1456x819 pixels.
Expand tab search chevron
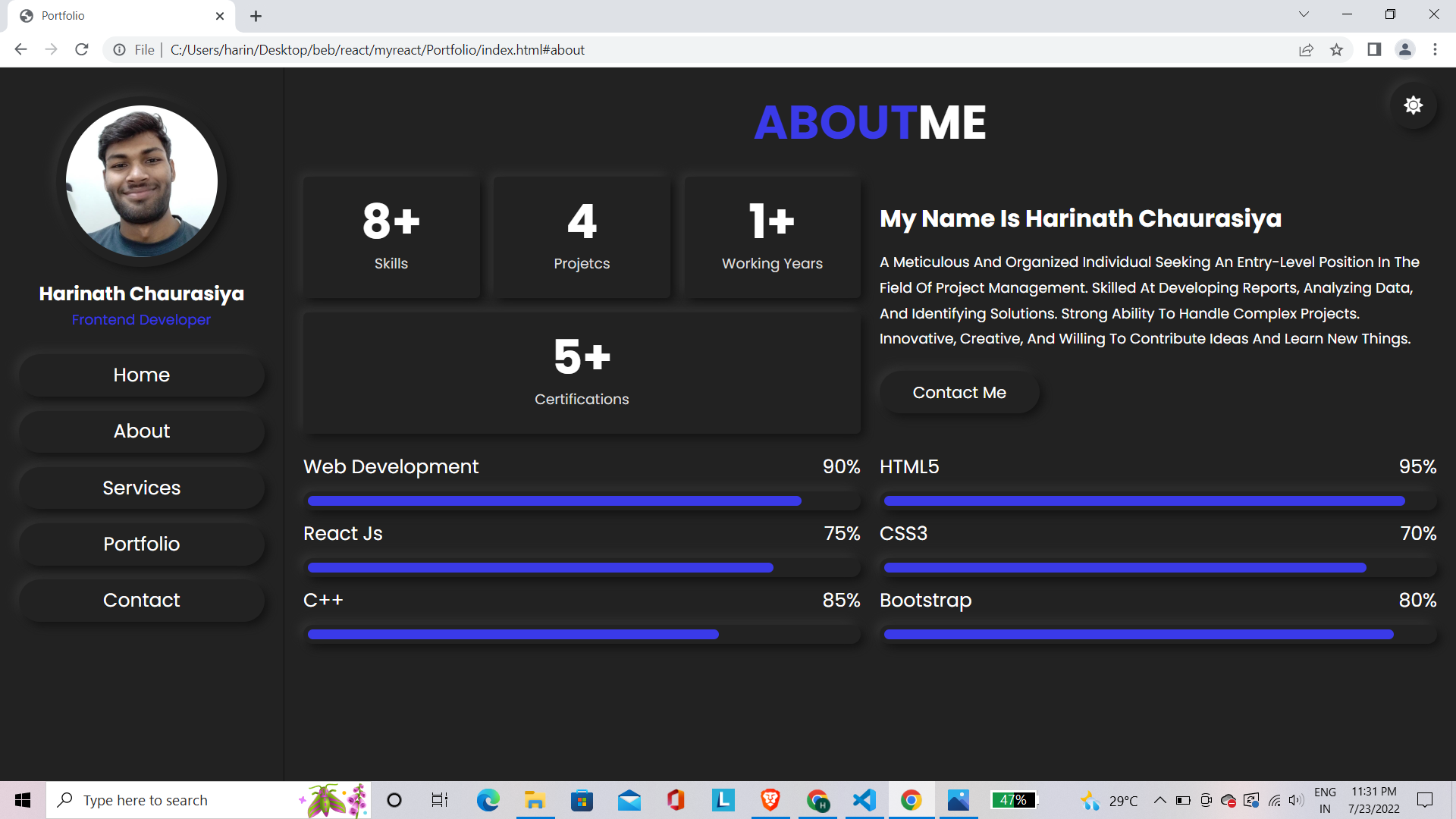(x=1304, y=14)
